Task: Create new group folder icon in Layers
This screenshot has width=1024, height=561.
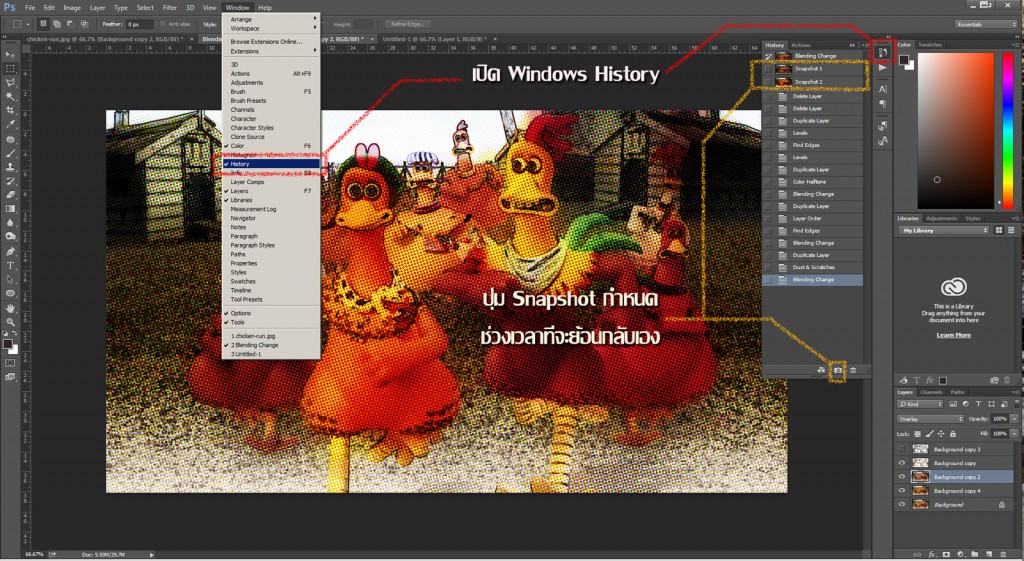Action: pyautogui.click(x=974, y=554)
